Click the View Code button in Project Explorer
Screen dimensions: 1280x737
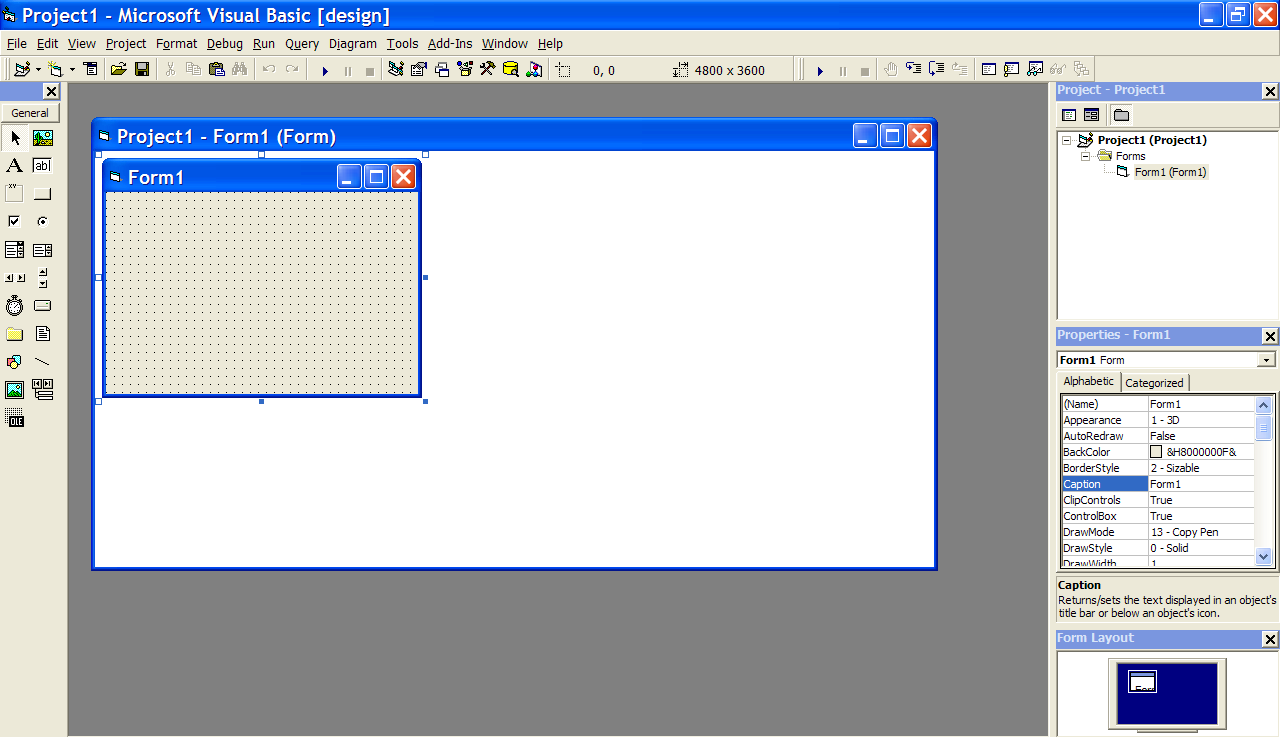(x=1069, y=114)
